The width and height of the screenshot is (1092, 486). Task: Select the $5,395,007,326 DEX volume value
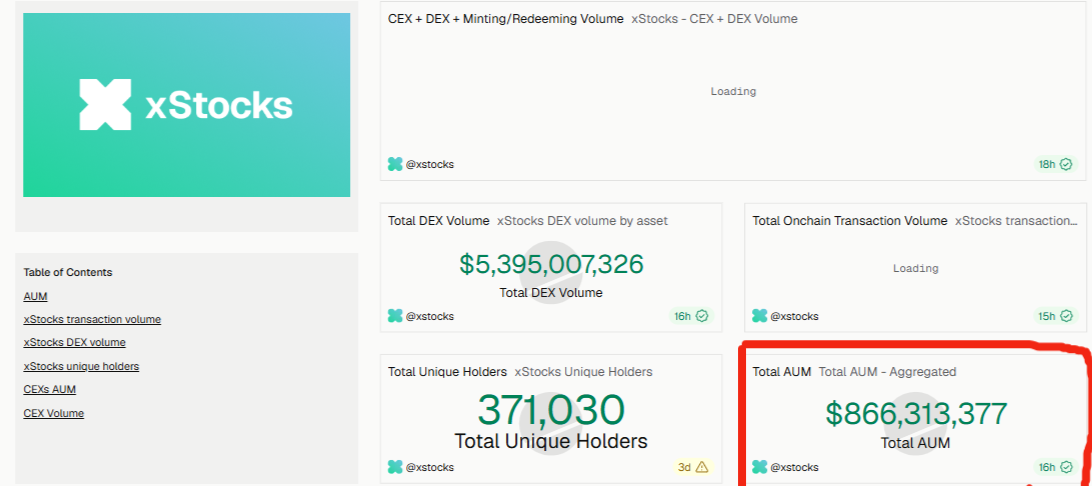551,264
